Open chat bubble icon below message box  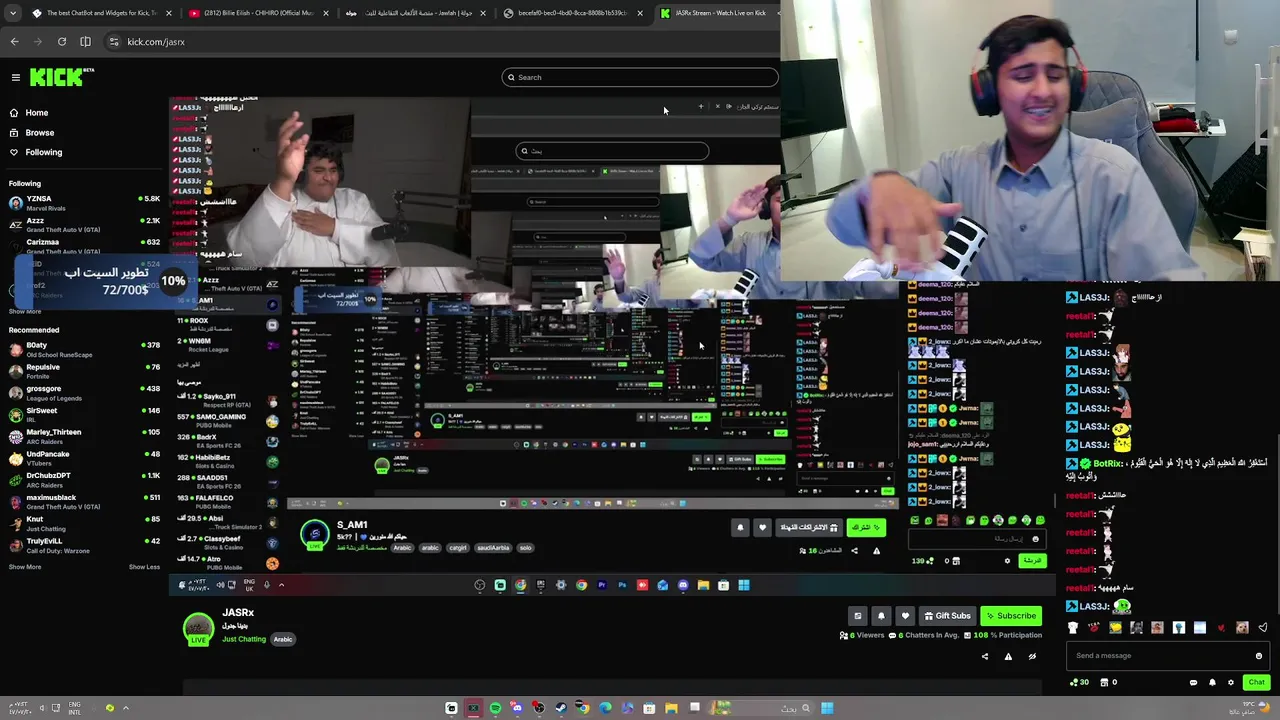tap(1193, 683)
